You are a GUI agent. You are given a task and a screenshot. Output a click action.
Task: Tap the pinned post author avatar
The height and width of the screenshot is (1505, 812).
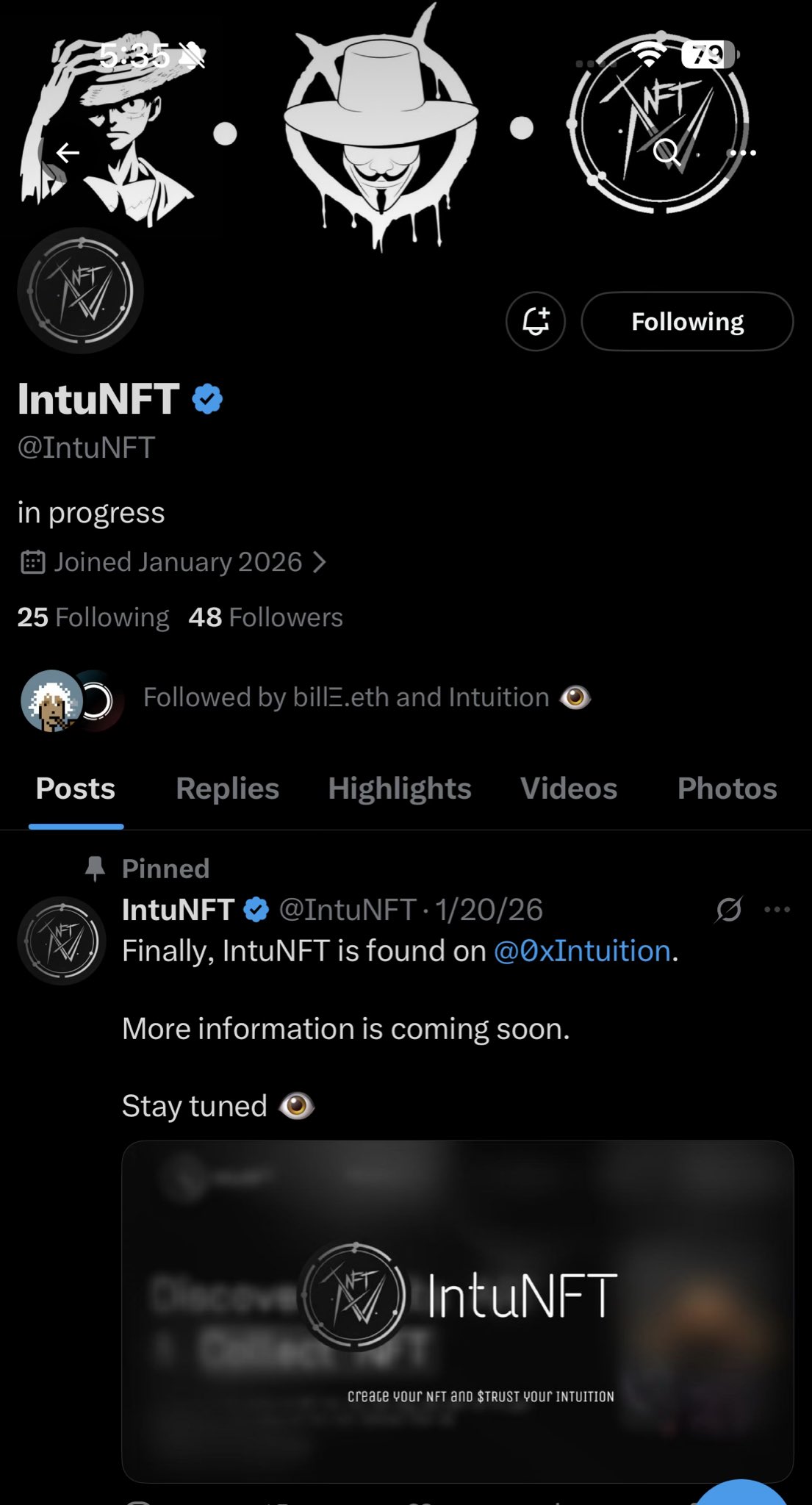(x=62, y=941)
